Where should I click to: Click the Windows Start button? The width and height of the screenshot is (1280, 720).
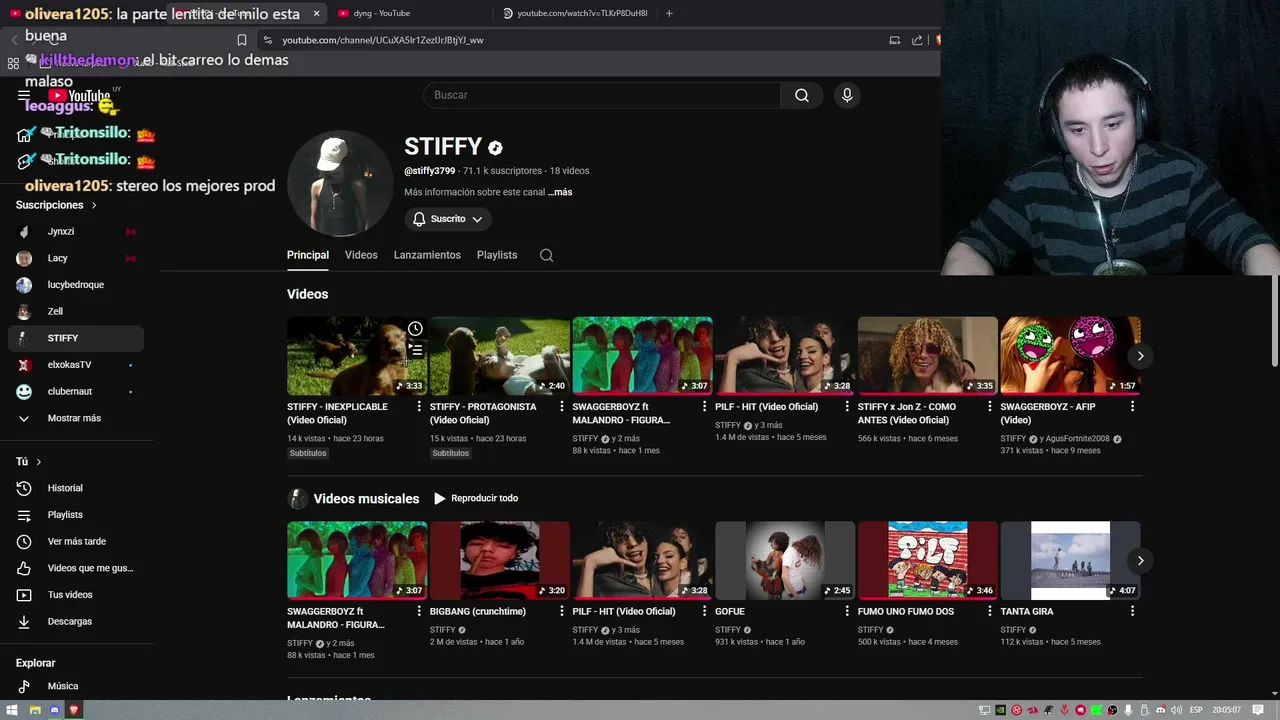click(x=14, y=710)
